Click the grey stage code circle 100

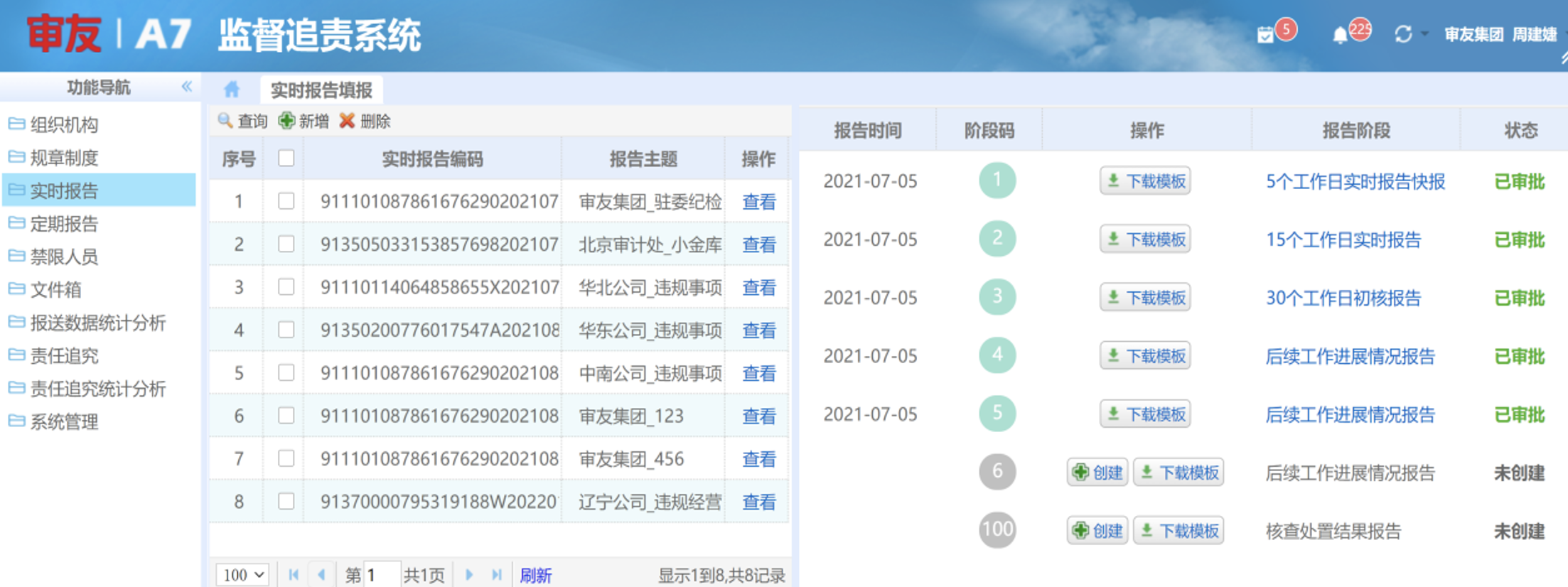click(x=997, y=530)
